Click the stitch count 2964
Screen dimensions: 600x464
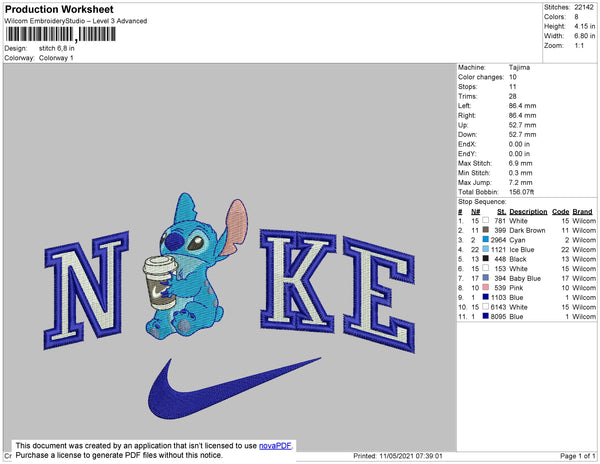(498, 240)
